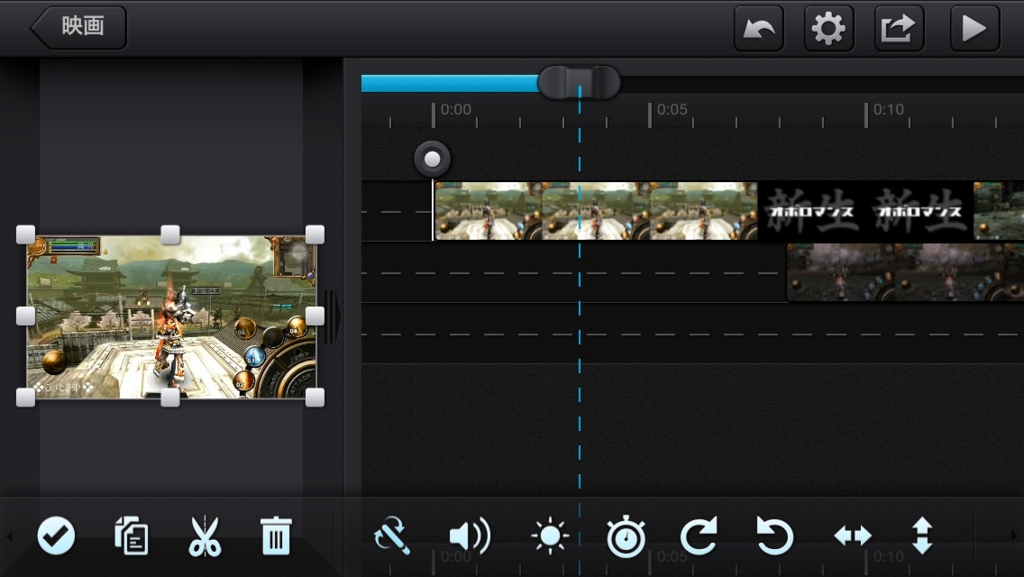The image size is (1024, 577).
Task: Open the color/effect edit tool icon
Action: coord(392,536)
